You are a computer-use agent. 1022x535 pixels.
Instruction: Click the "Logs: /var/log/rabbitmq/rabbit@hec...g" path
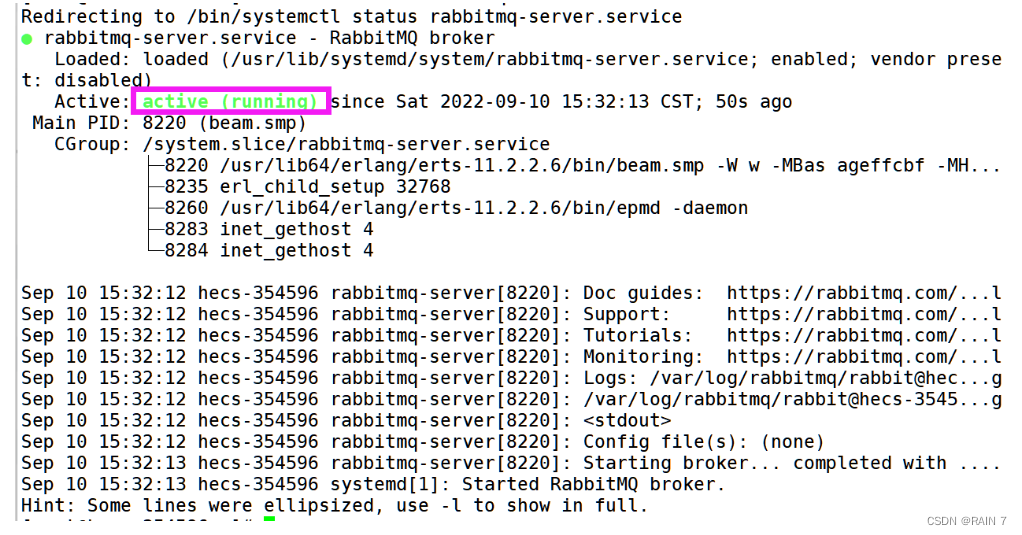(x=792, y=378)
